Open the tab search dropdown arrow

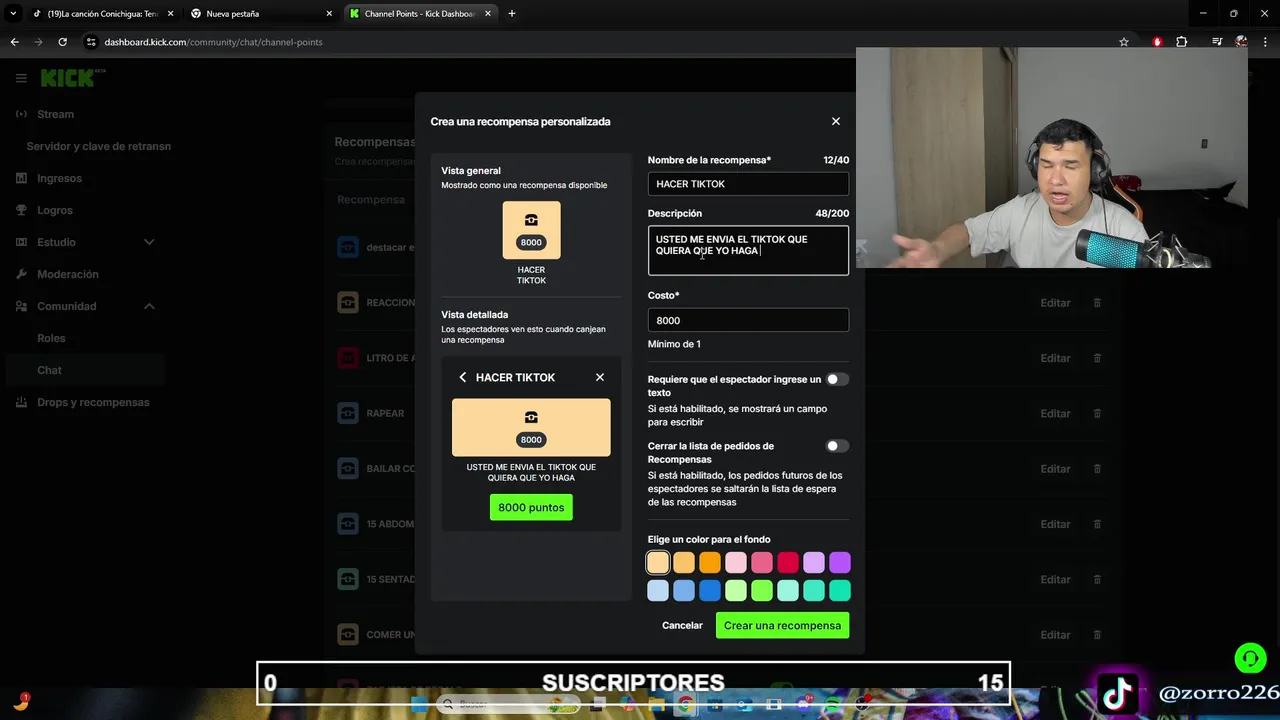click(x=13, y=14)
